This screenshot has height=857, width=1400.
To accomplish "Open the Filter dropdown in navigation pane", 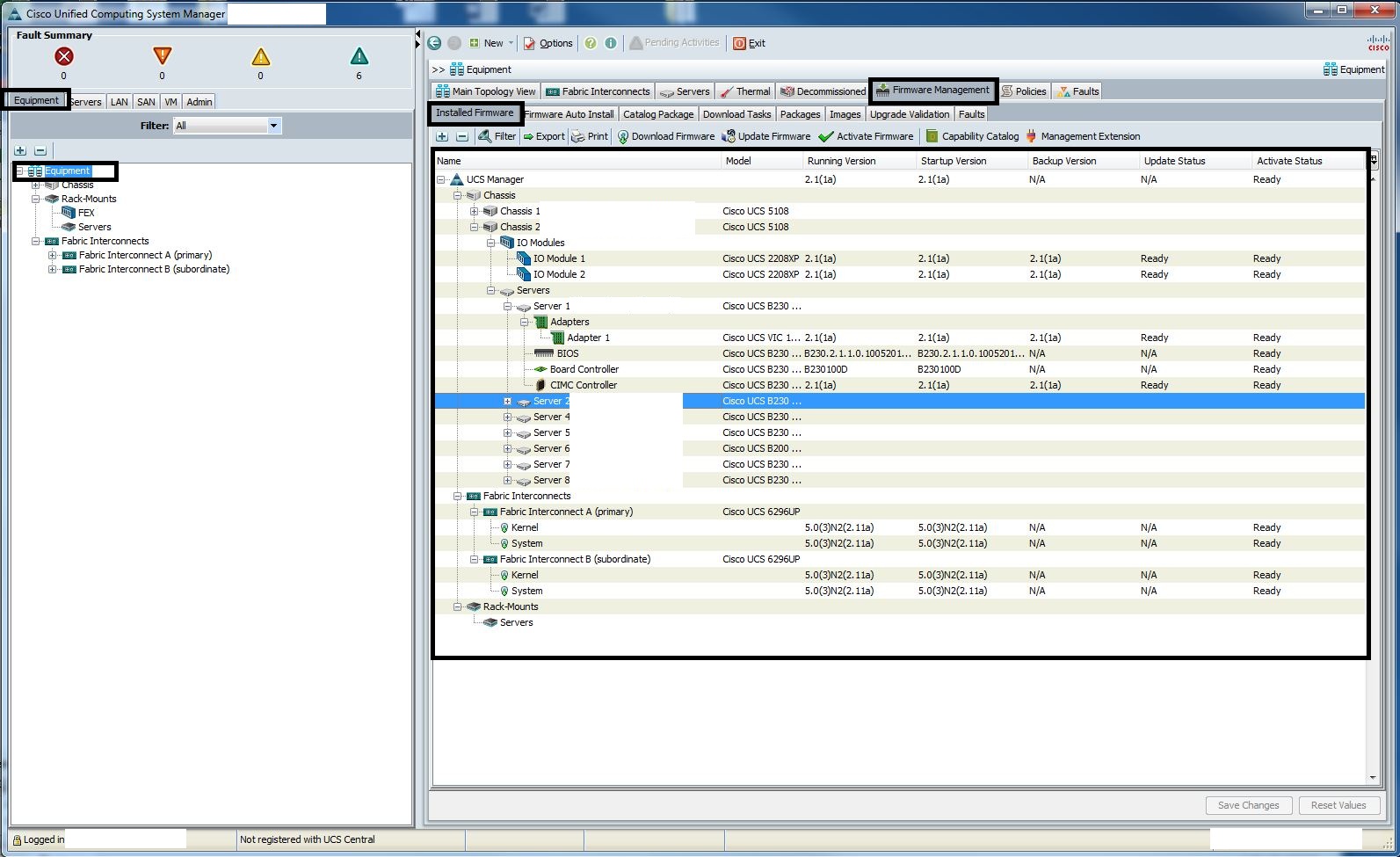I will point(273,126).
